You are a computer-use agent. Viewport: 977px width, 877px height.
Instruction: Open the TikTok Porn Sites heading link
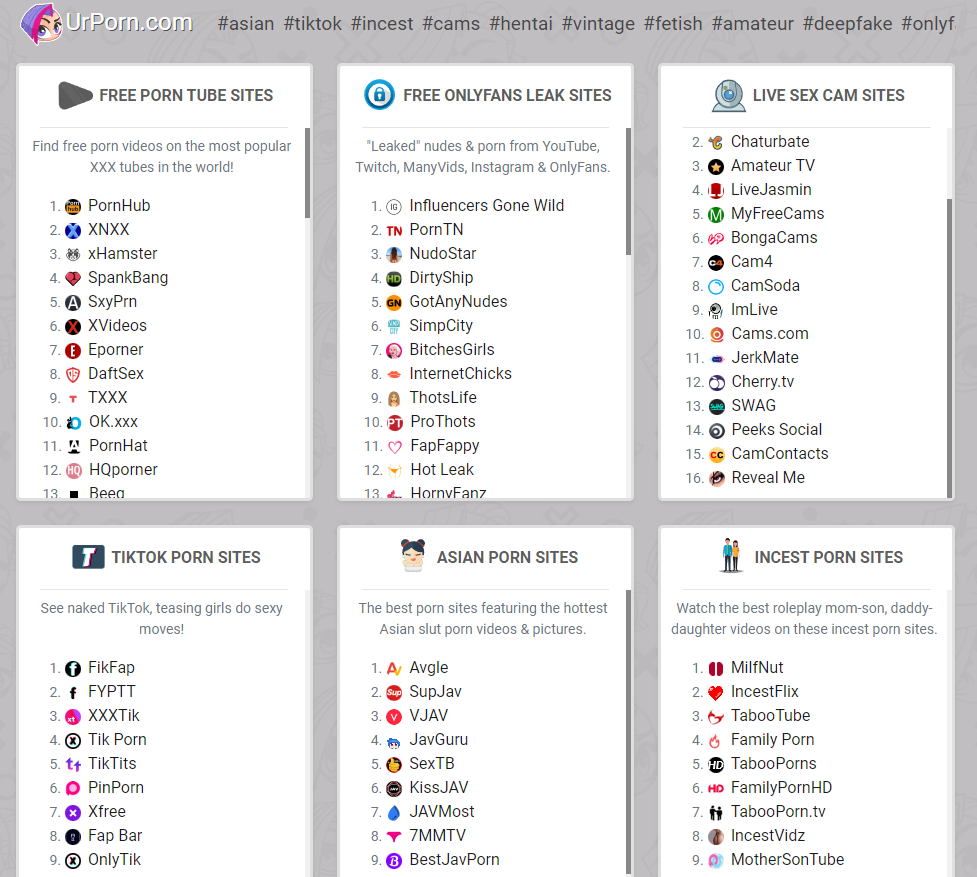(x=186, y=557)
